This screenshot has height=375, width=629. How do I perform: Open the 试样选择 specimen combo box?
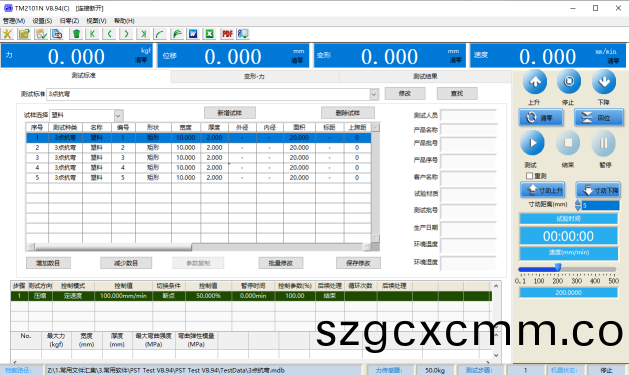pyautogui.click(x=118, y=116)
